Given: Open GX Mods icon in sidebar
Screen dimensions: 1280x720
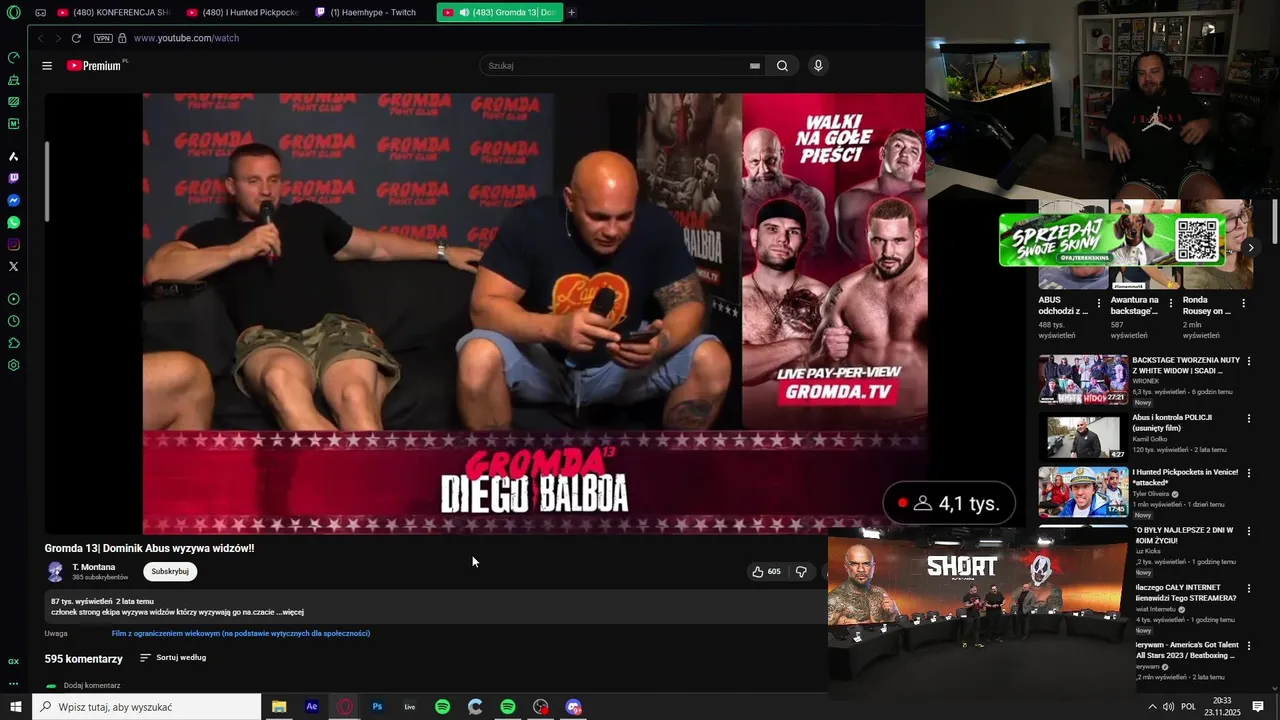Looking at the screenshot, I should pos(13,101).
